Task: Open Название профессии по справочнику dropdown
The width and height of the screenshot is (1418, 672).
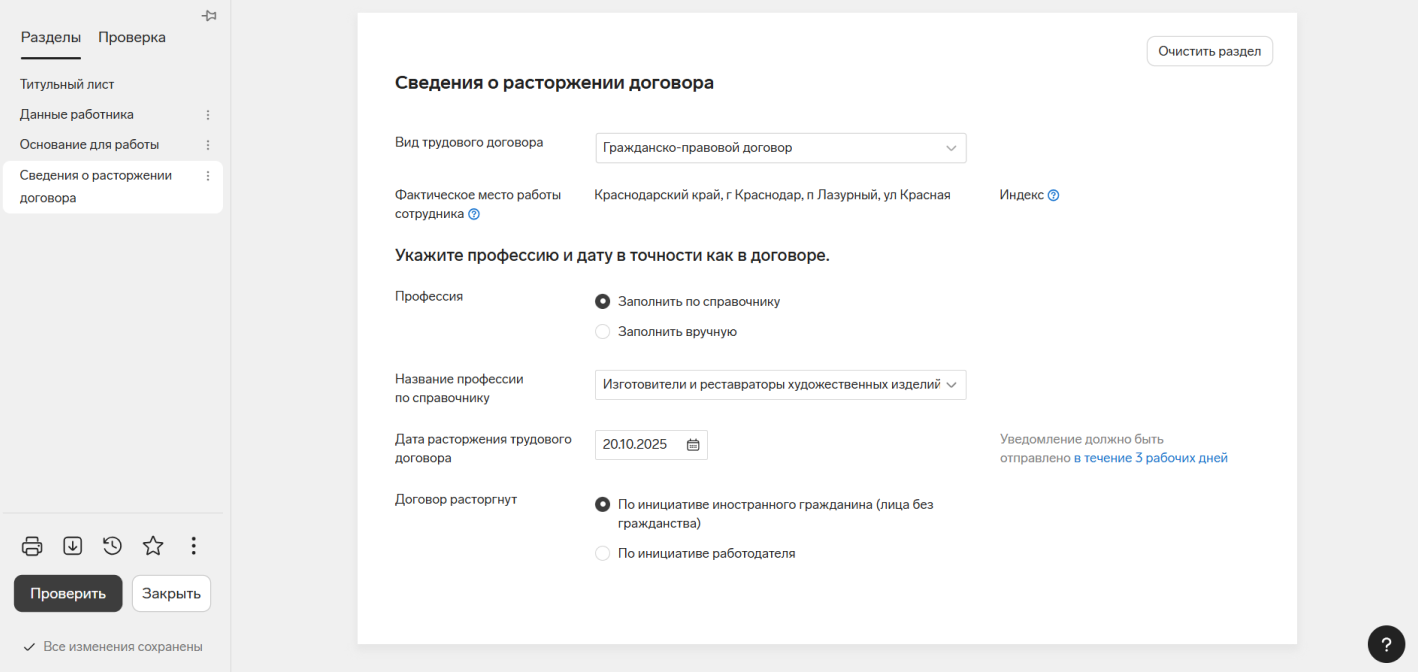Action: [780, 385]
